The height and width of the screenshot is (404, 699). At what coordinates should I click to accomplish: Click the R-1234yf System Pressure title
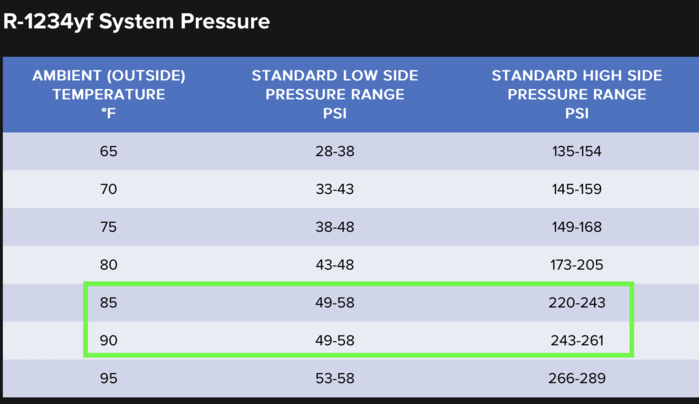click(x=136, y=21)
